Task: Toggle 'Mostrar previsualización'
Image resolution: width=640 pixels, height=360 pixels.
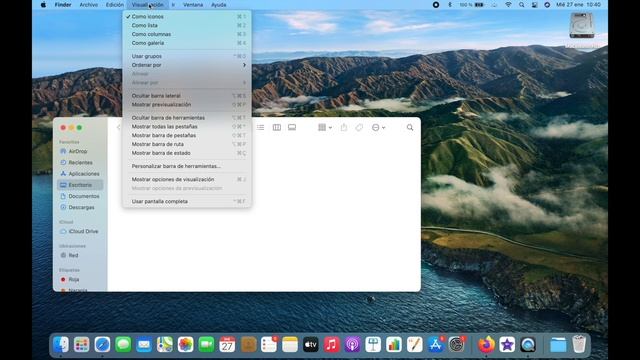Action: click(187, 104)
